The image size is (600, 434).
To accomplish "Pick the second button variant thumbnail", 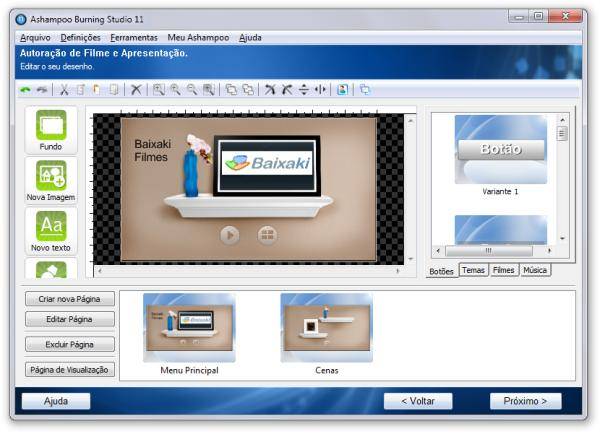I will click(501, 230).
